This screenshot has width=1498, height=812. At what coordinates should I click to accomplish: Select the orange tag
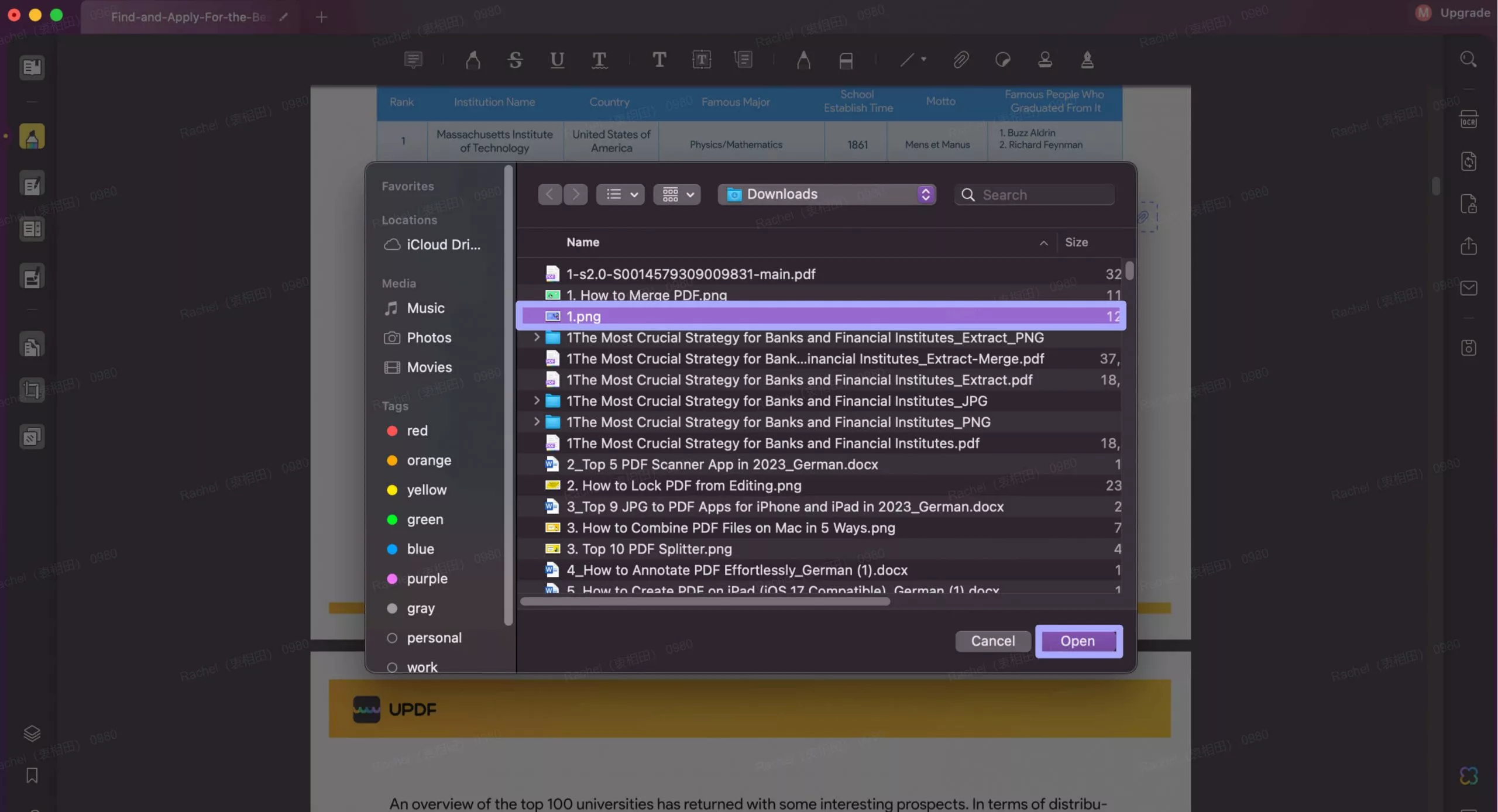[x=419, y=460]
